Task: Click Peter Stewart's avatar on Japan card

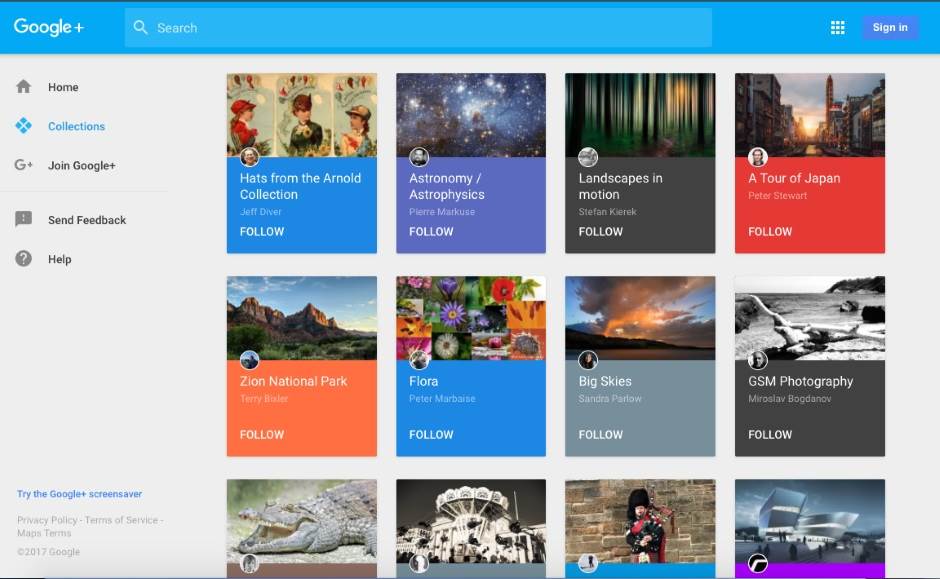Action: point(758,157)
